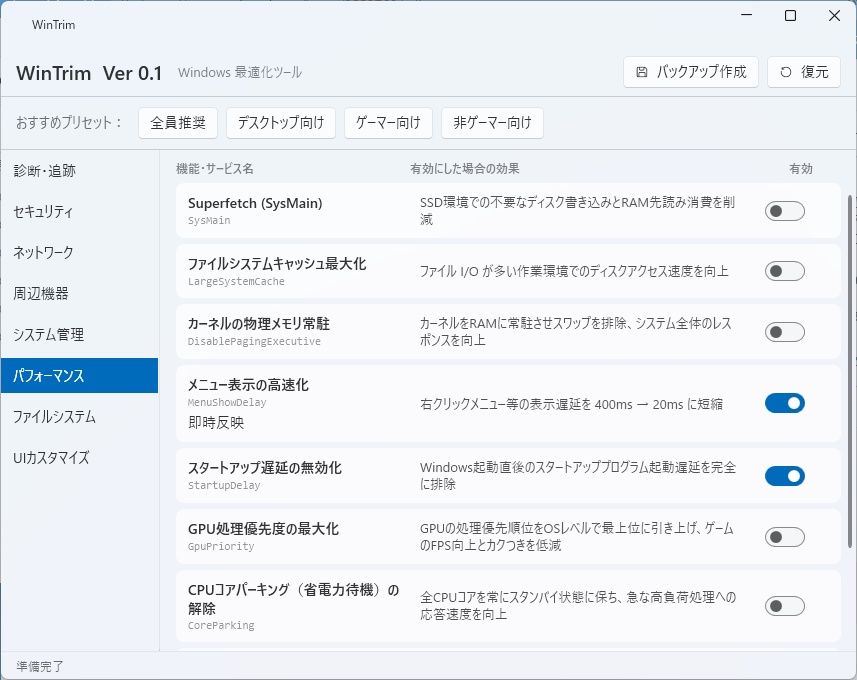Apply the 非ゲーマー向け preset
The width and height of the screenshot is (857, 680).
tap(492, 122)
